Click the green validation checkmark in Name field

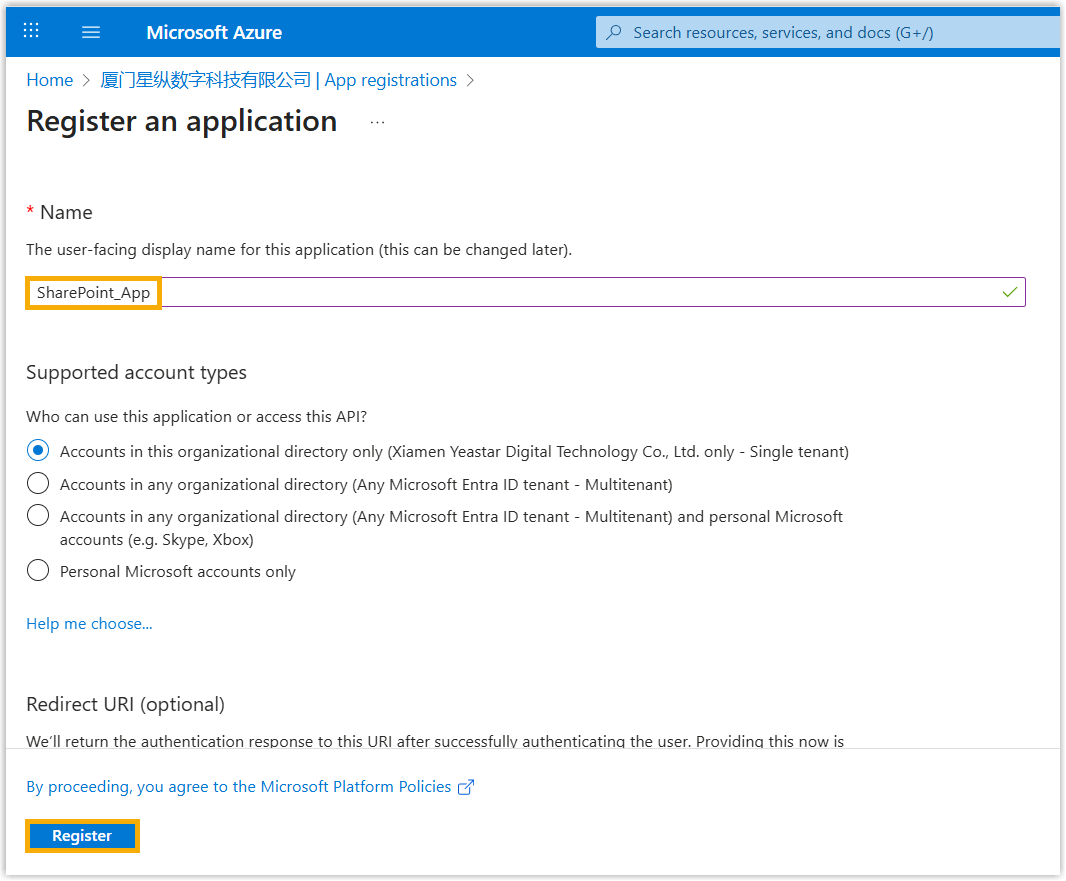click(1009, 292)
